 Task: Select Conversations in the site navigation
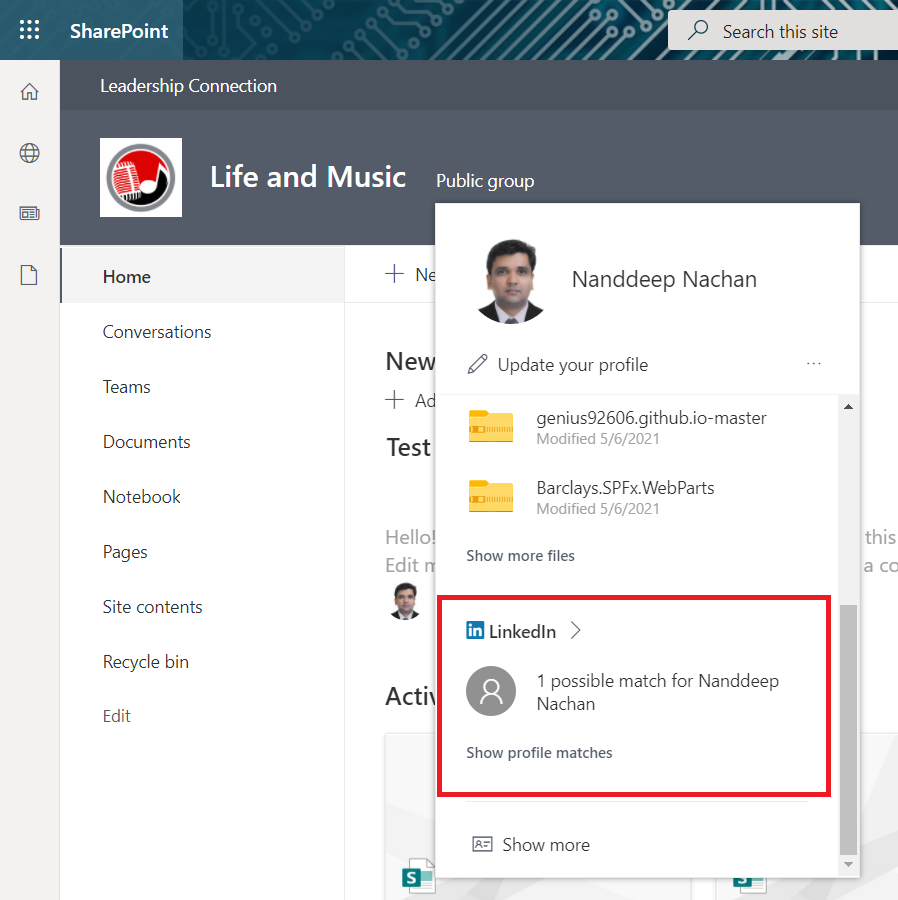(x=157, y=332)
